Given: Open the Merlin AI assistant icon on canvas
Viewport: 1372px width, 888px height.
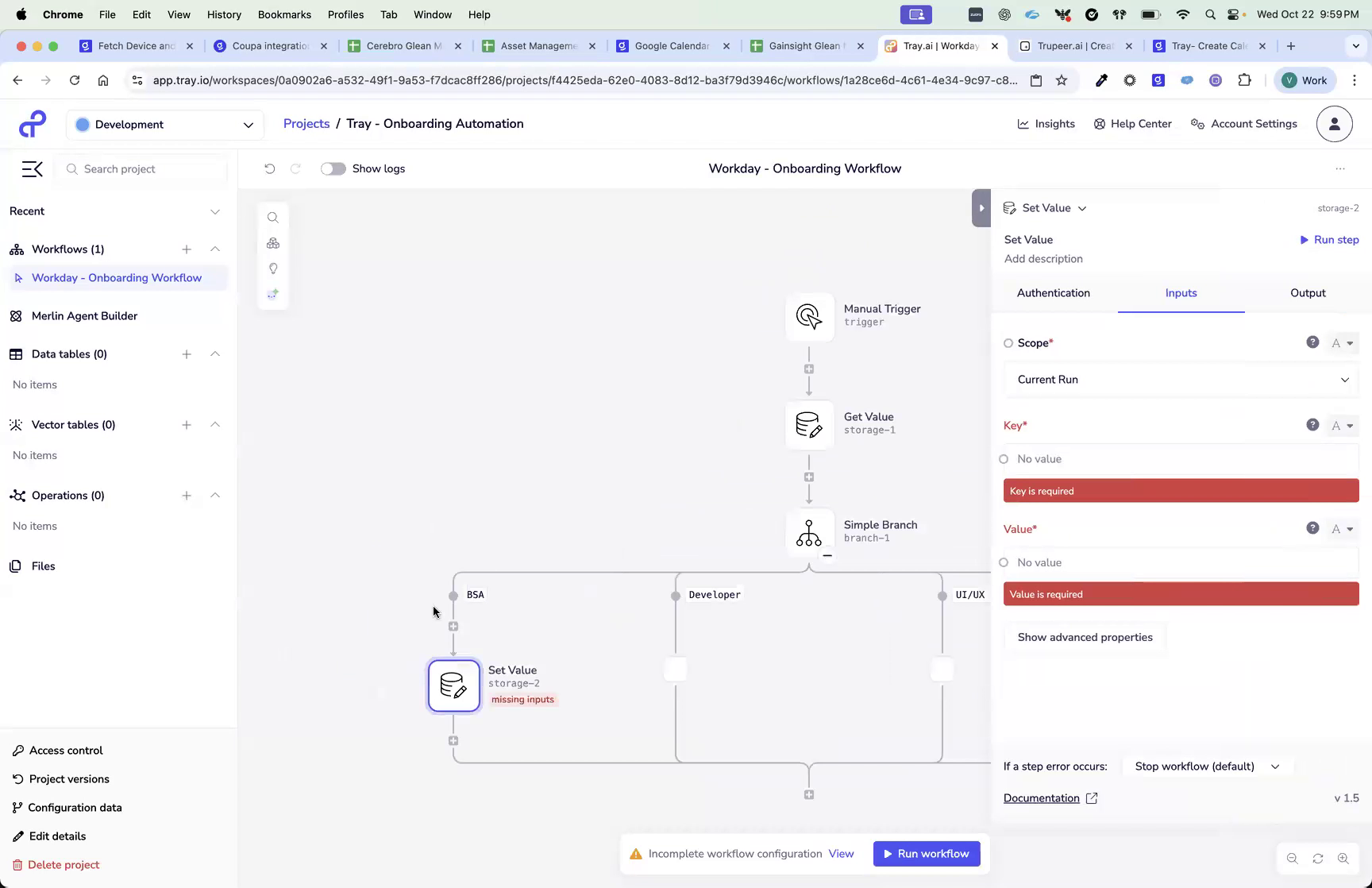Looking at the screenshot, I should [273, 294].
